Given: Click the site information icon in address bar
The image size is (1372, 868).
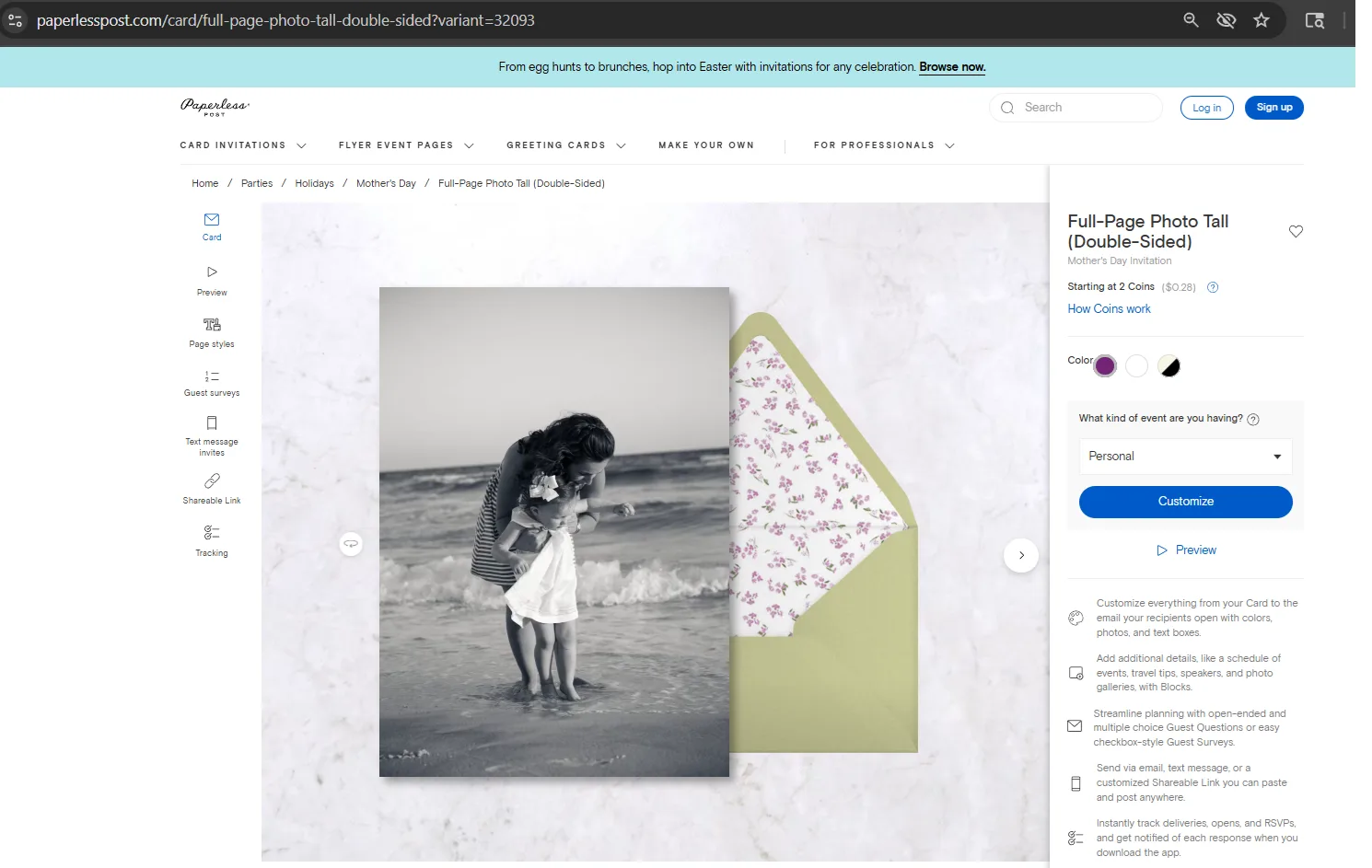Looking at the screenshot, I should coord(15,19).
